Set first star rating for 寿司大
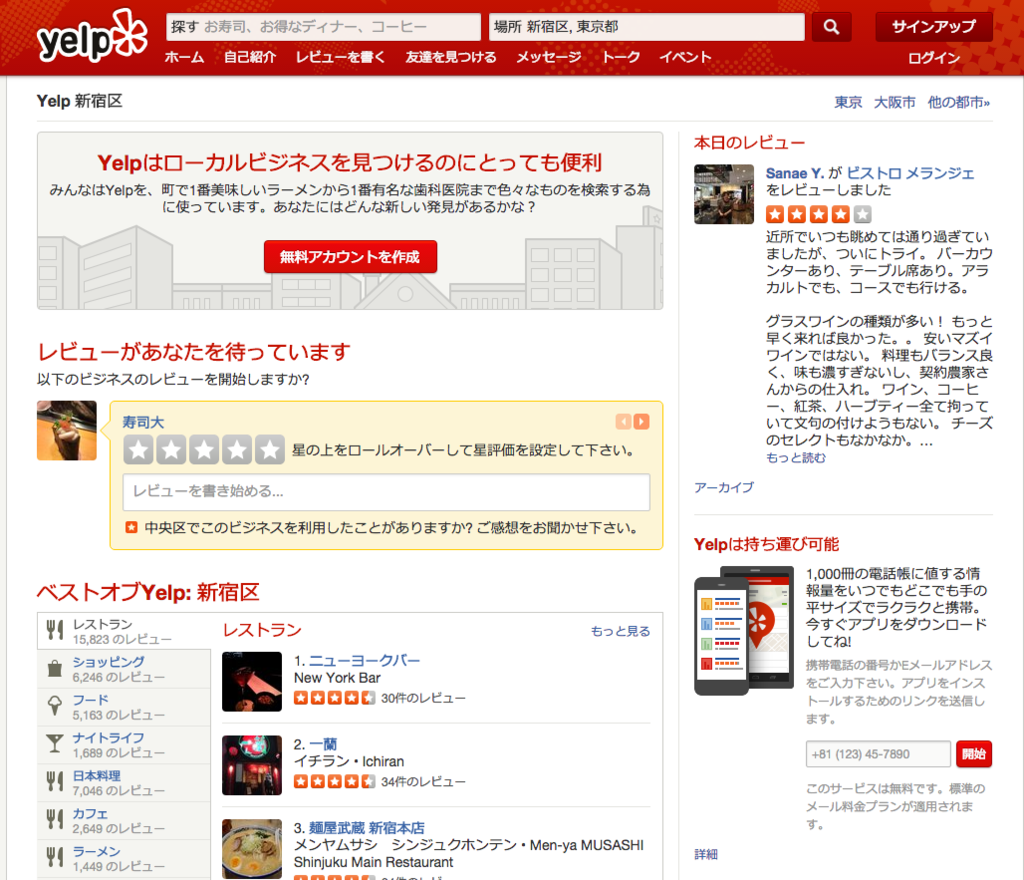Screen dimensions: 1024x880 tap(138, 450)
